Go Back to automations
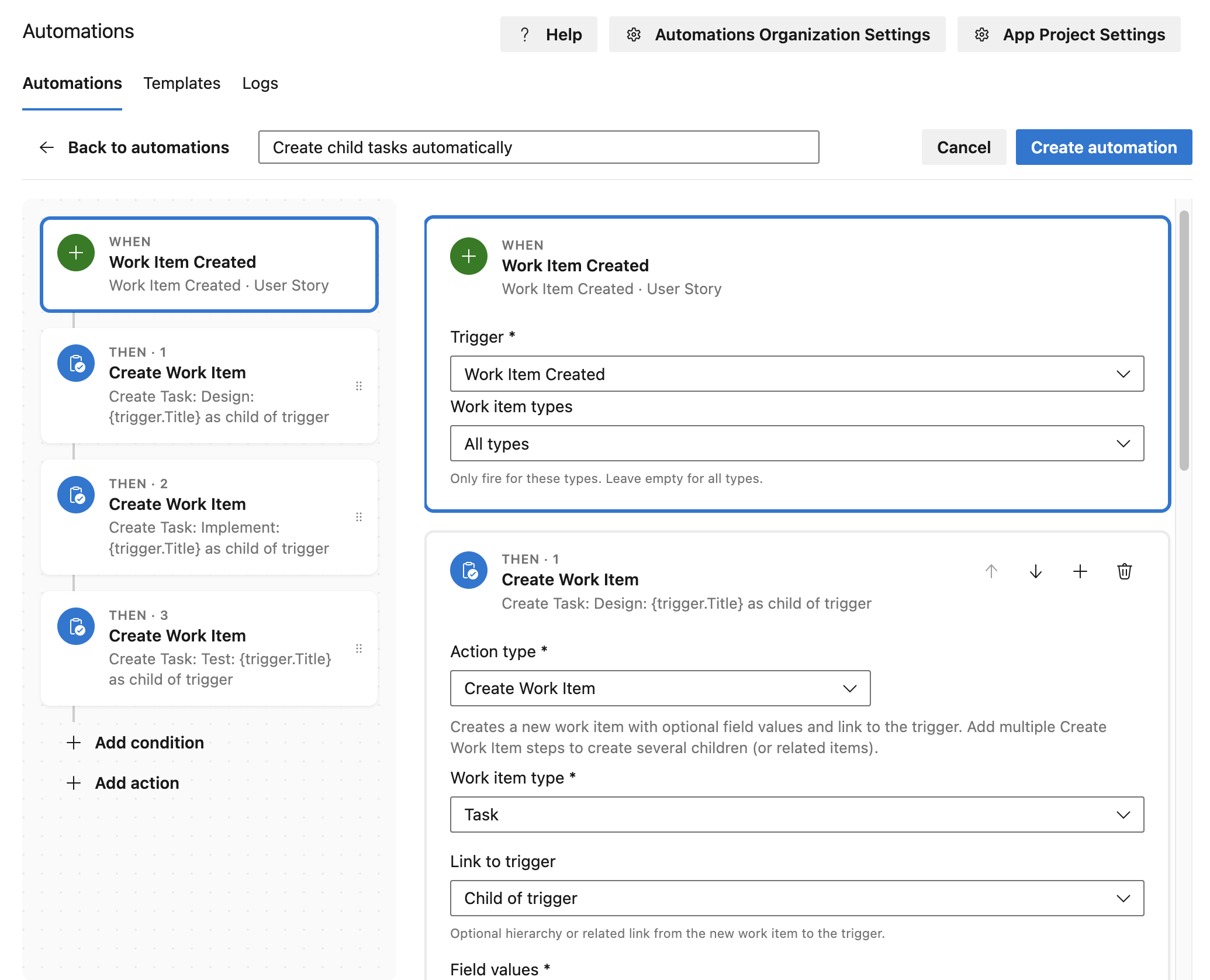Viewport: 1210px width, 980px height. pos(134,147)
